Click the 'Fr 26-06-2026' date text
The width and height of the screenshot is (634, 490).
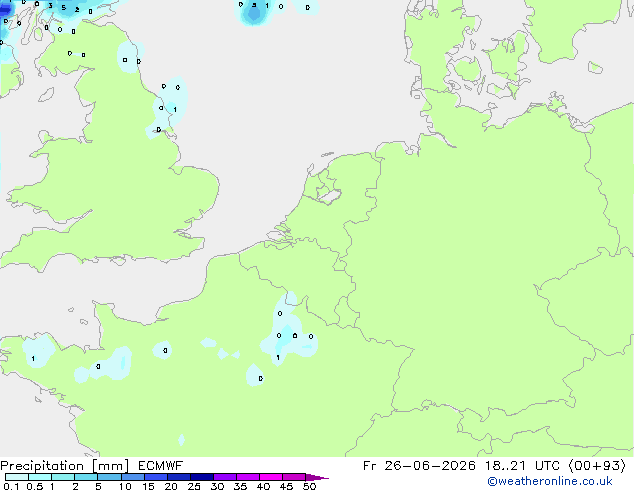click(419, 466)
